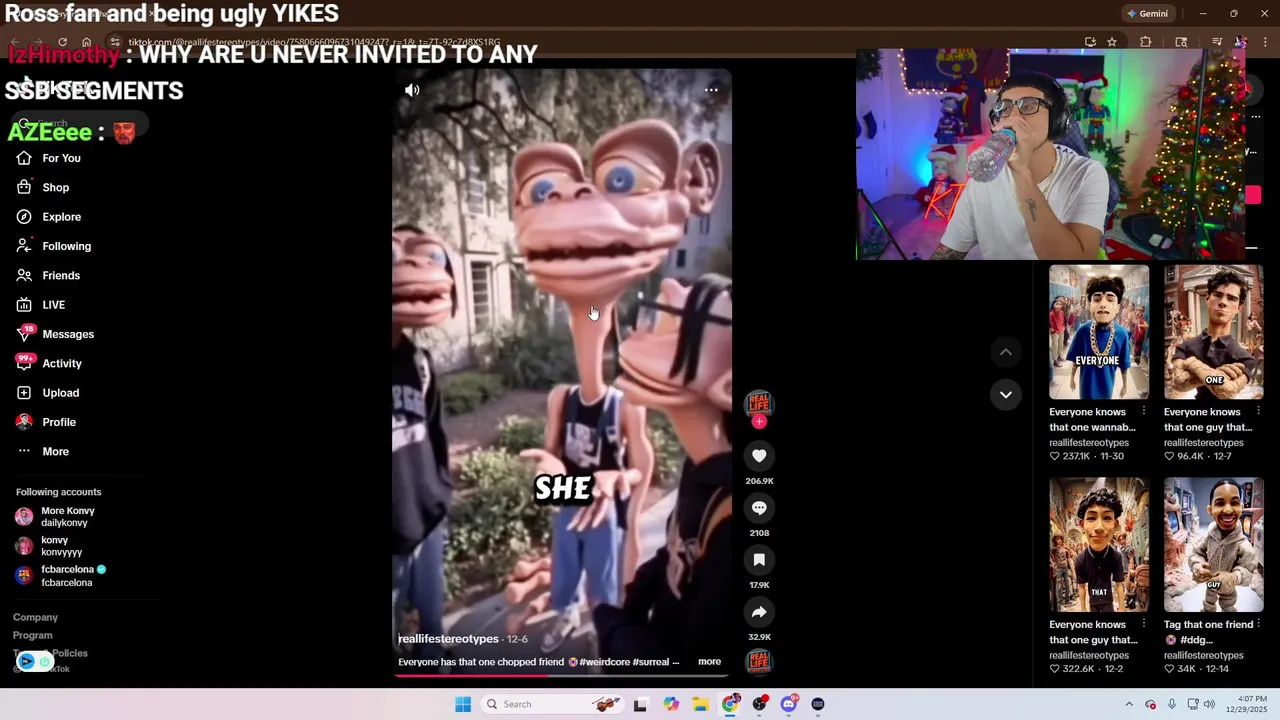
Task: Show hidden system tray icons
Action: (1129, 704)
